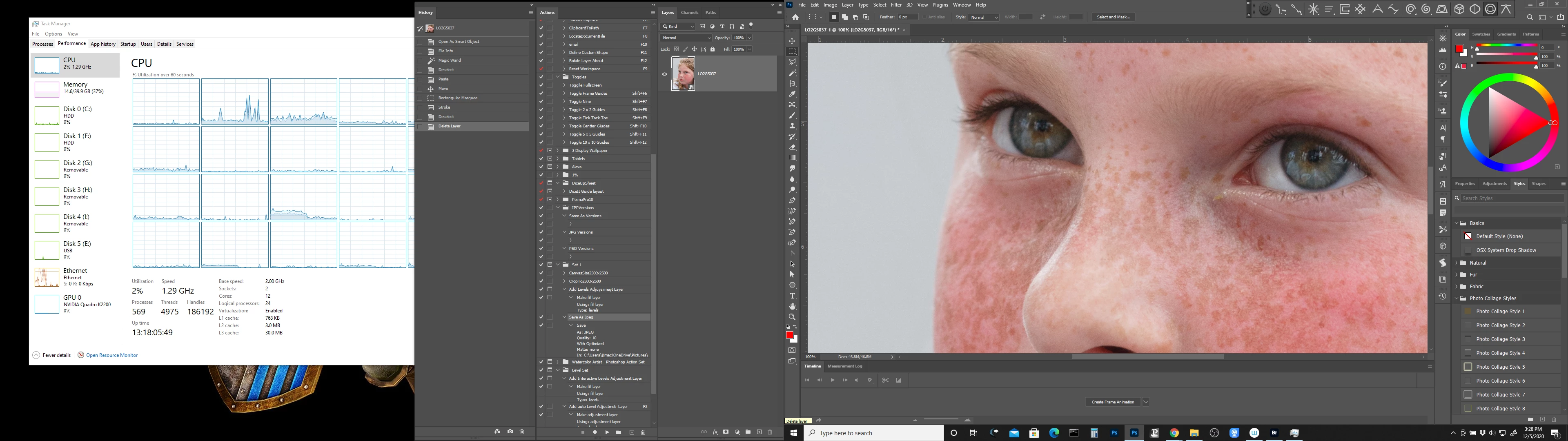Toggle dialog box for Alexa action set
The width and height of the screenshot is (1568, 441).
[x=550, y=166]
